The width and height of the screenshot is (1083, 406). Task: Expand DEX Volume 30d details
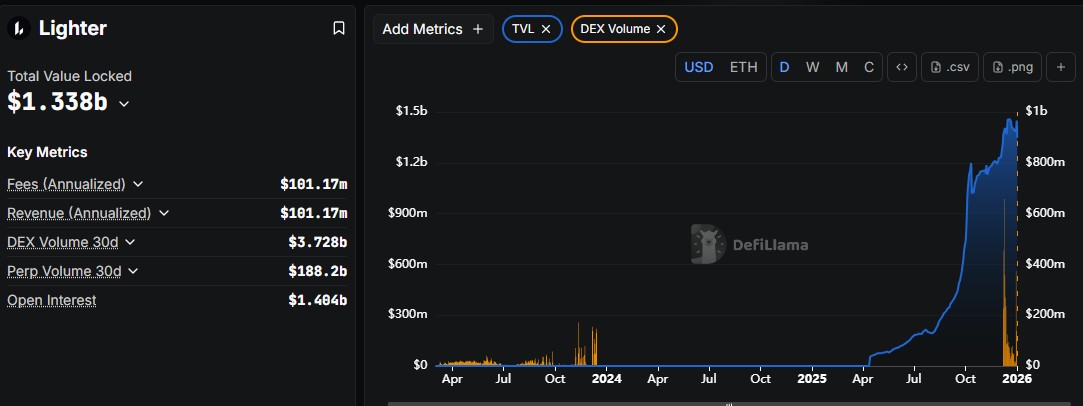click(130, 241)
